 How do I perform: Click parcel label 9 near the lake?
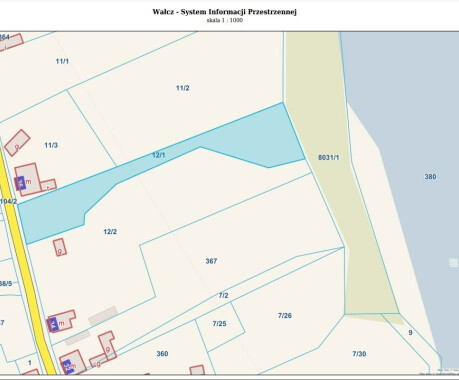[x=410, y=333]
